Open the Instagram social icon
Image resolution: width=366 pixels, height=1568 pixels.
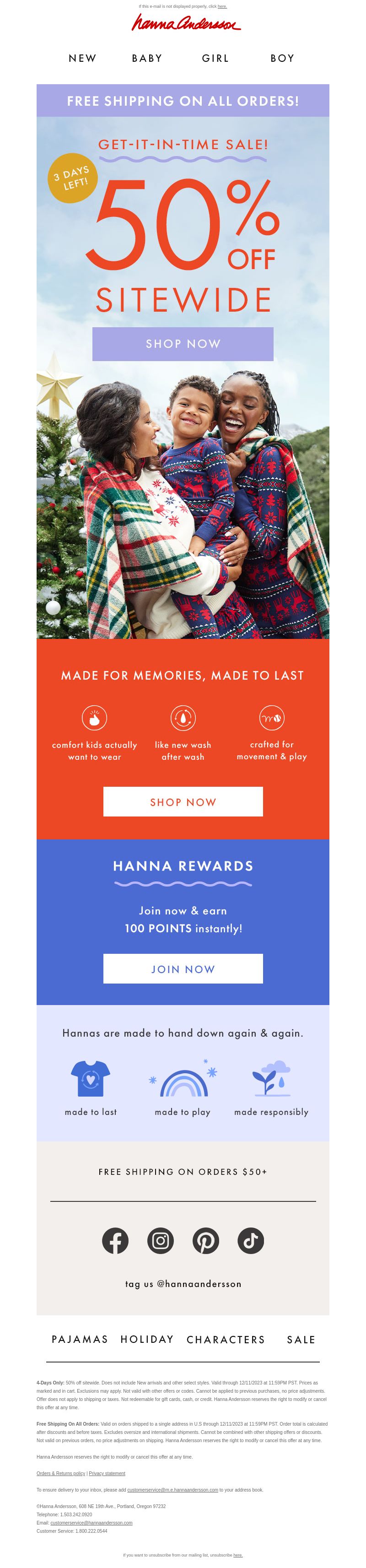click(161, 1240)
